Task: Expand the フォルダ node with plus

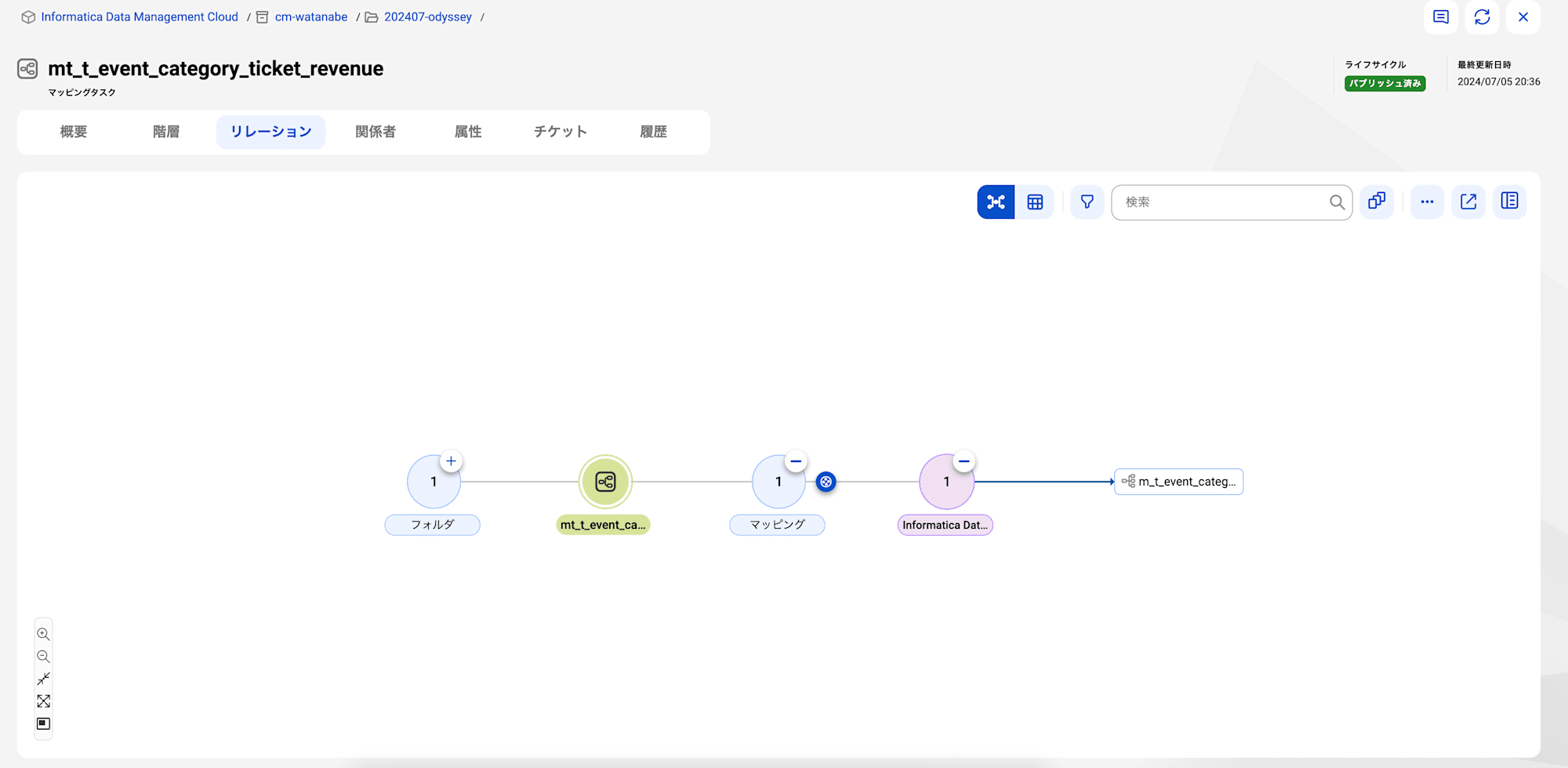Action: [x=451, y=461]
